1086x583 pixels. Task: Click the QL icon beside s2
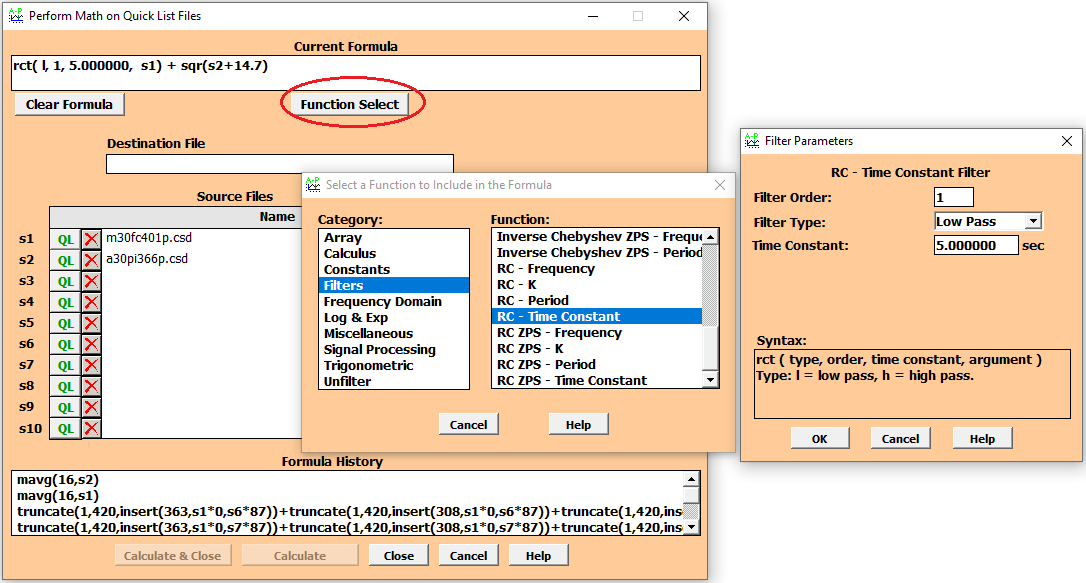(x=65, y=259)
